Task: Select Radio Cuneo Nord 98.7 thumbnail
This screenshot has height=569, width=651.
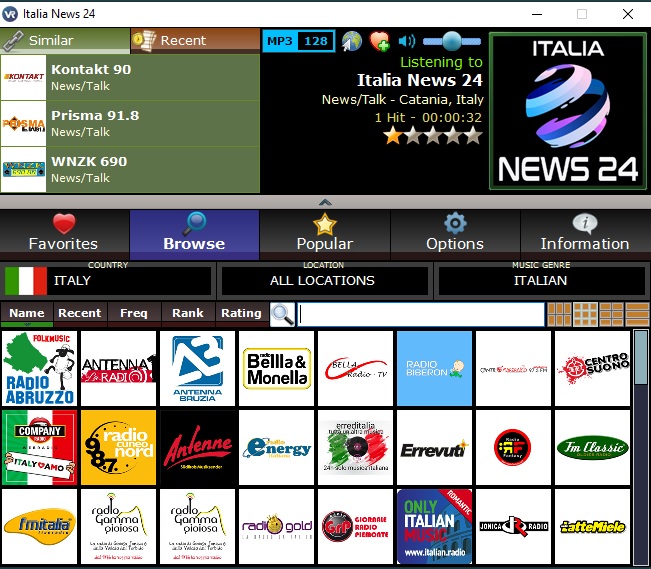Action: coord(118,447)
